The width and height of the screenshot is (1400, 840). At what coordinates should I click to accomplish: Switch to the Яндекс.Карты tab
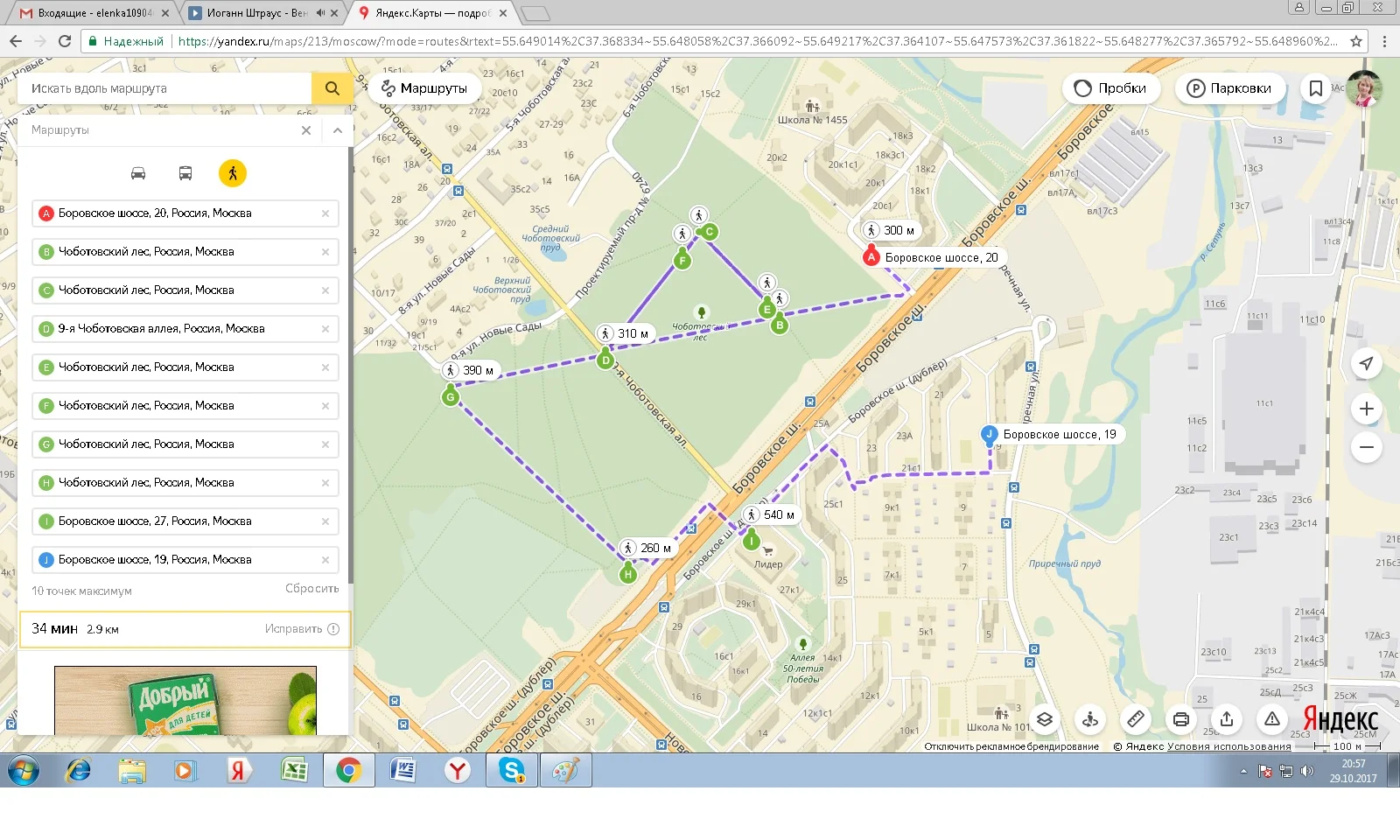tap(433, 13)
